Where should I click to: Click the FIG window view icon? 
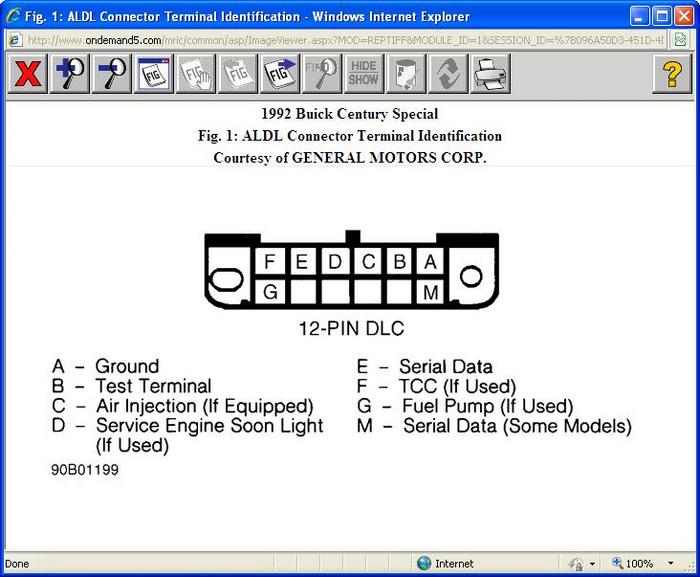(154, 74)
